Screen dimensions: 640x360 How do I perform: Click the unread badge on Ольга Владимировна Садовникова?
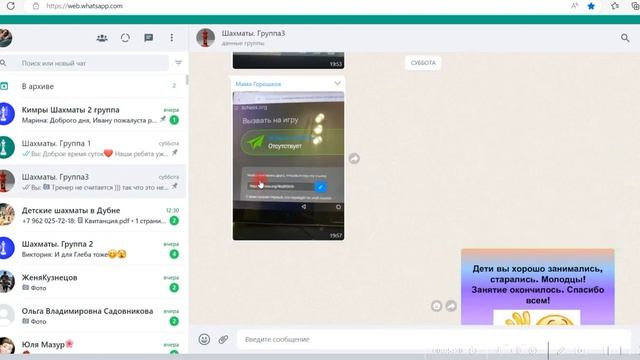click(174, 321)
